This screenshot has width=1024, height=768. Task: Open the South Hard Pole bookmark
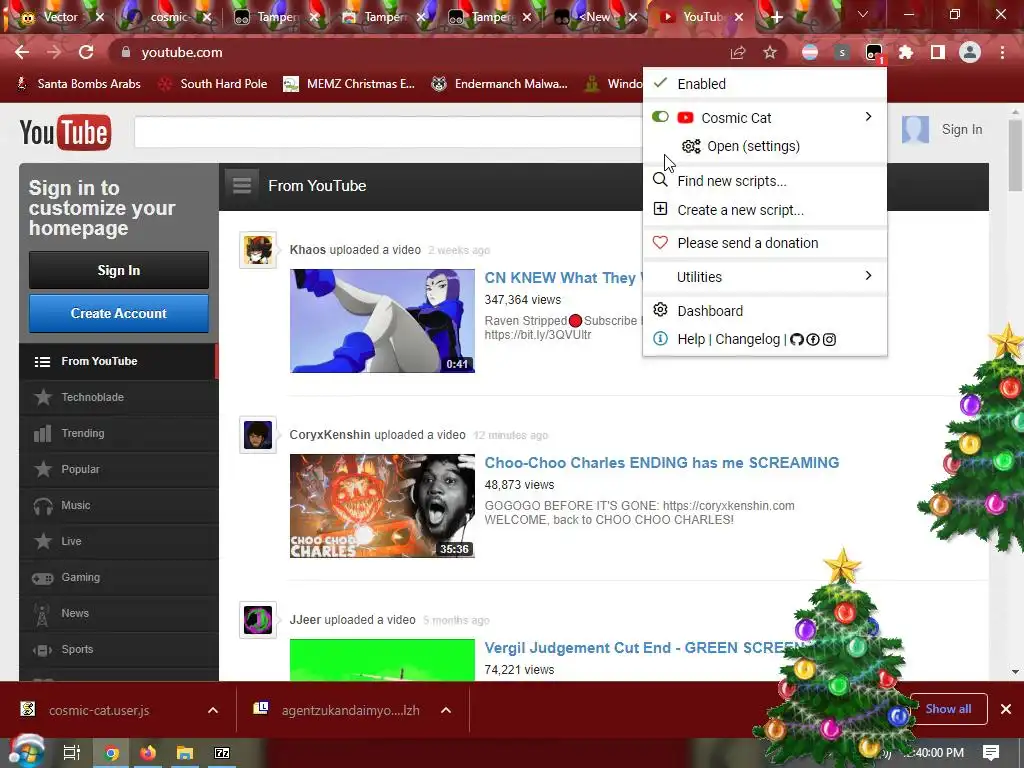[x=214, y=84]
